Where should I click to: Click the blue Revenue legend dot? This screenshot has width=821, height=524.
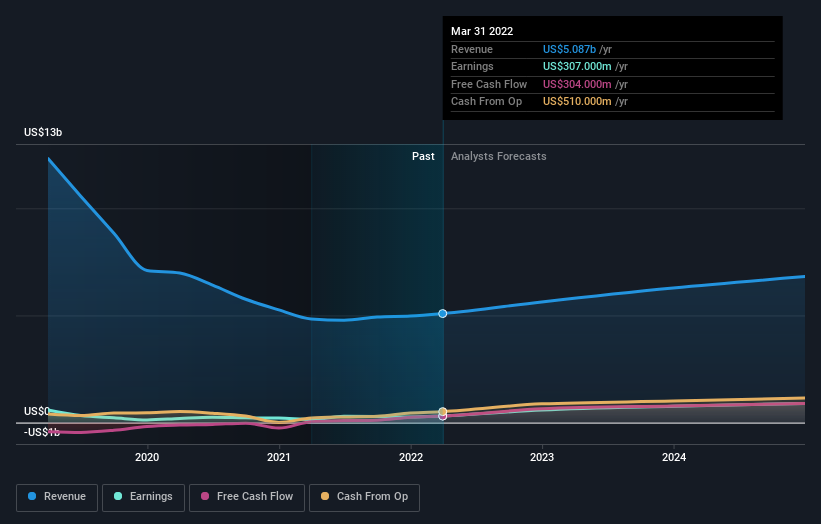coord(32,496)
